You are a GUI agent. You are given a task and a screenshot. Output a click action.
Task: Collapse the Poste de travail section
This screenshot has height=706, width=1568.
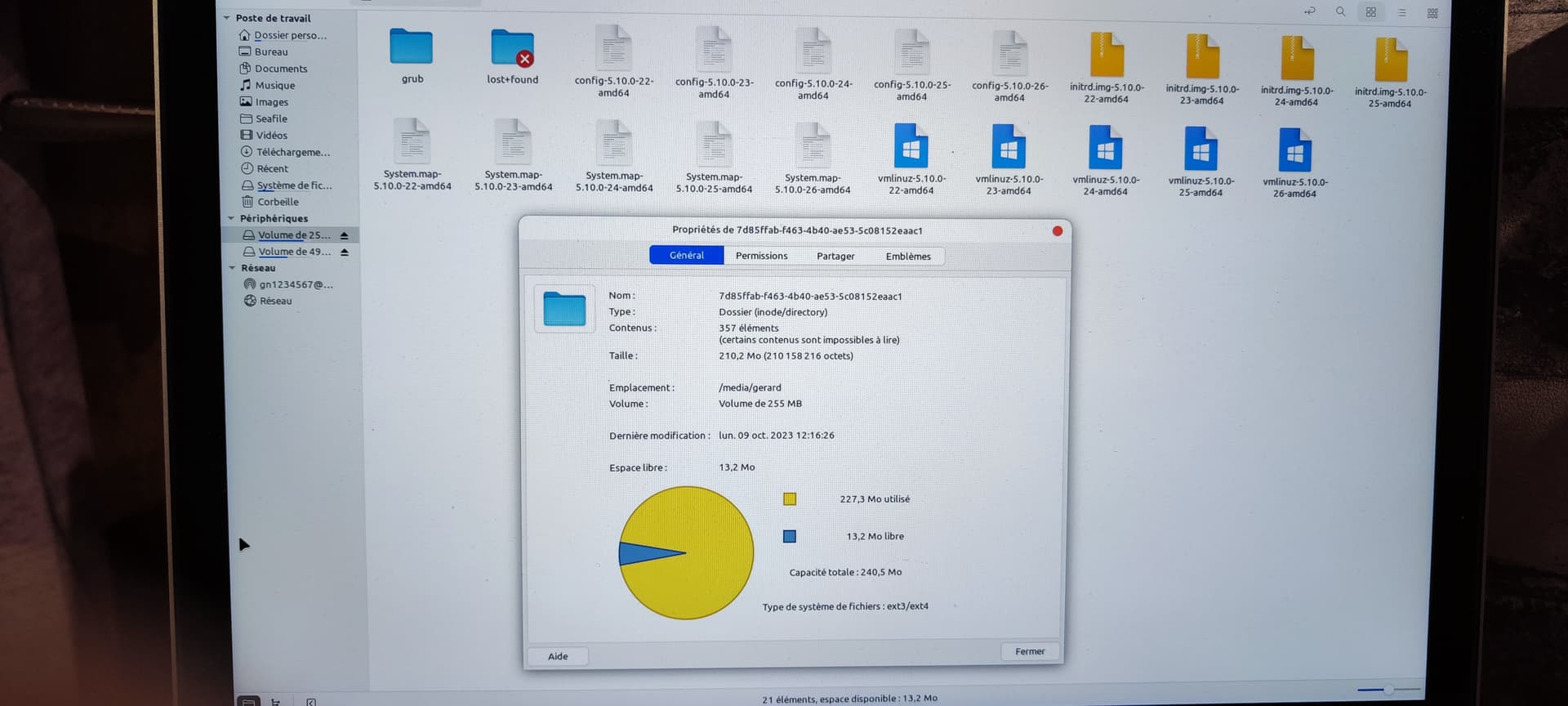226,18
